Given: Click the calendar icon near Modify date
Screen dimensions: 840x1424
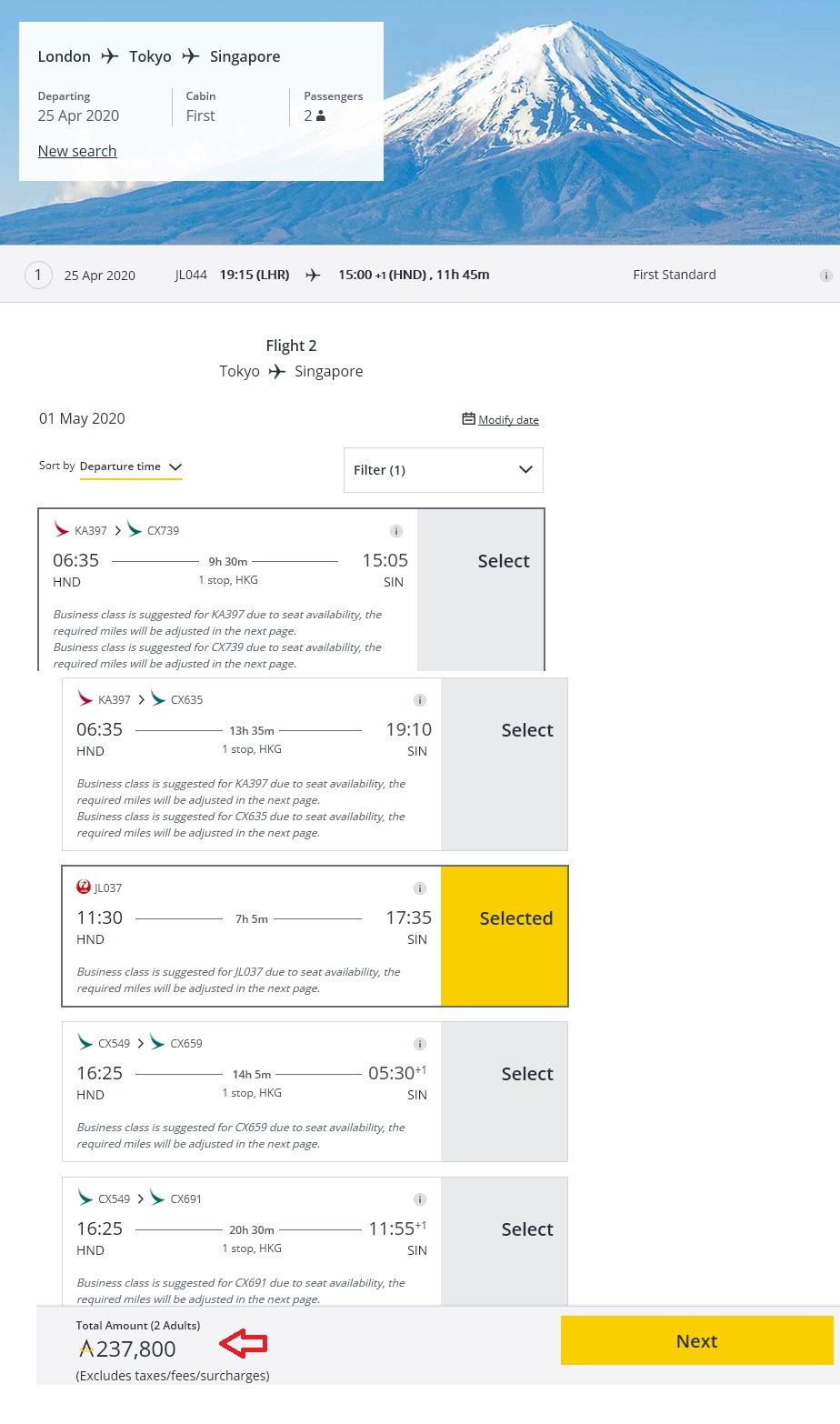Looking at the screenshot, I should (x=468, y=419).
